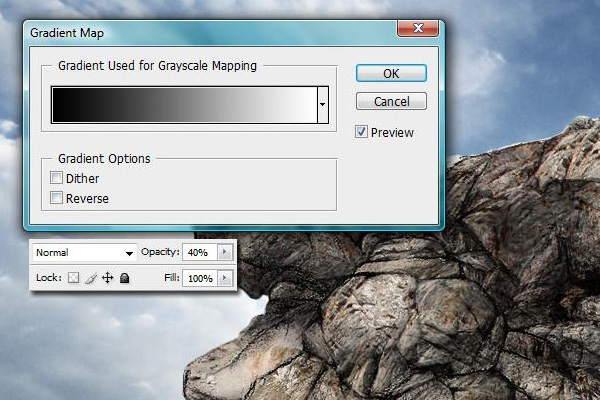Close the Gradient Map dialog

pyautogui.click(x=418, y=28)
